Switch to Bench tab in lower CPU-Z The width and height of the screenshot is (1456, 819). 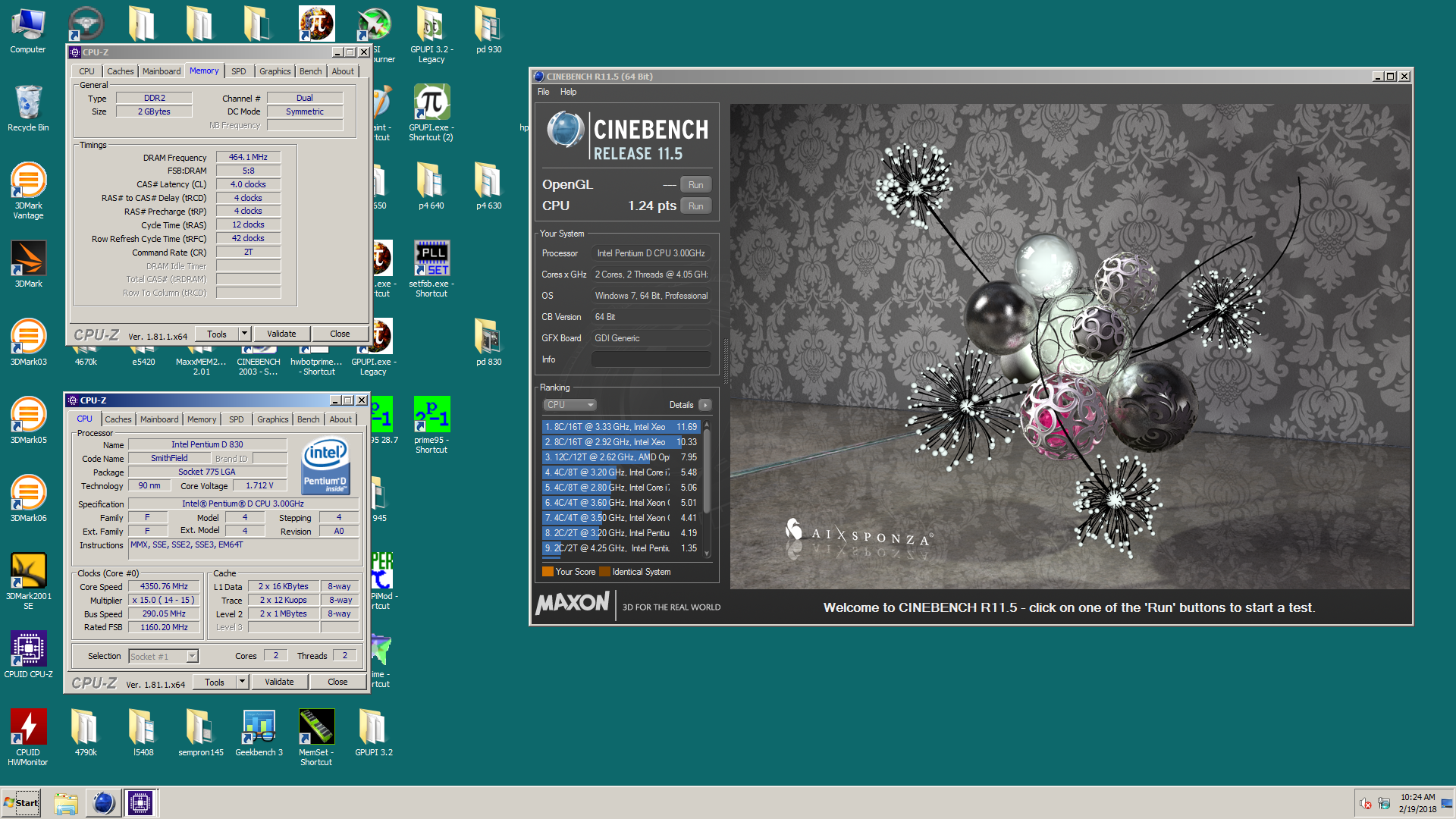click(x=308, y=419)
